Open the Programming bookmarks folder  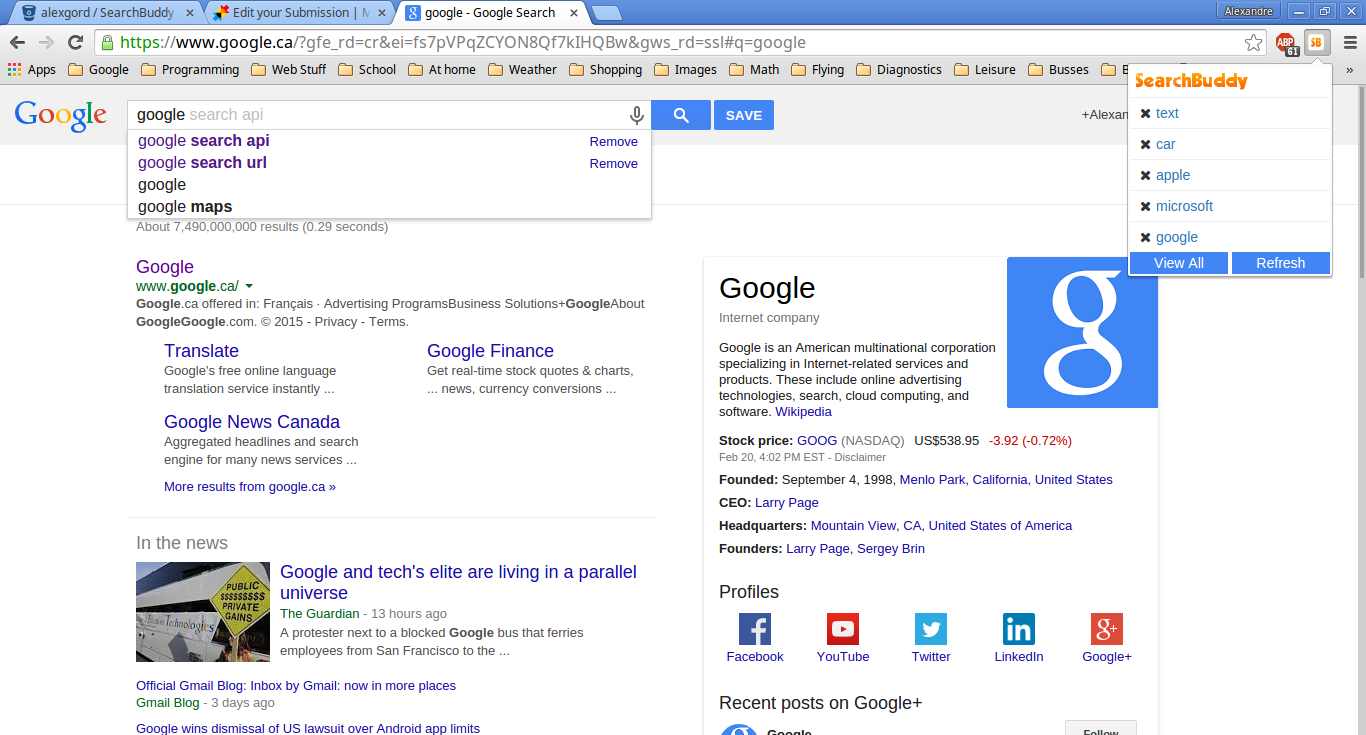pyautogui.click(x=190, y=69)
